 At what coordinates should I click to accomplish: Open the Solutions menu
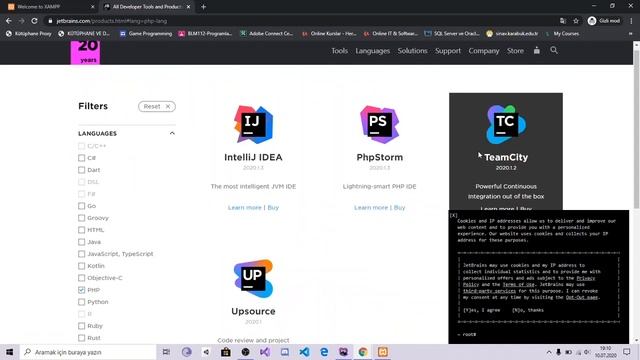click(412, 51)
